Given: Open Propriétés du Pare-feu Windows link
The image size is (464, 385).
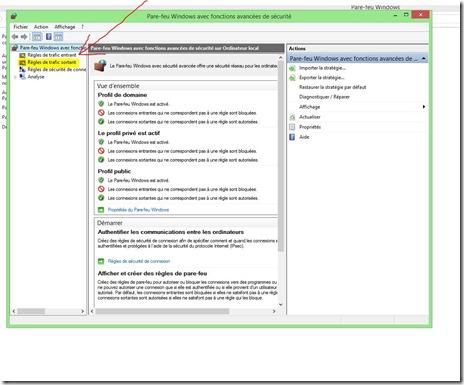Looking at the screenshot, I should [x=138, y=210].
